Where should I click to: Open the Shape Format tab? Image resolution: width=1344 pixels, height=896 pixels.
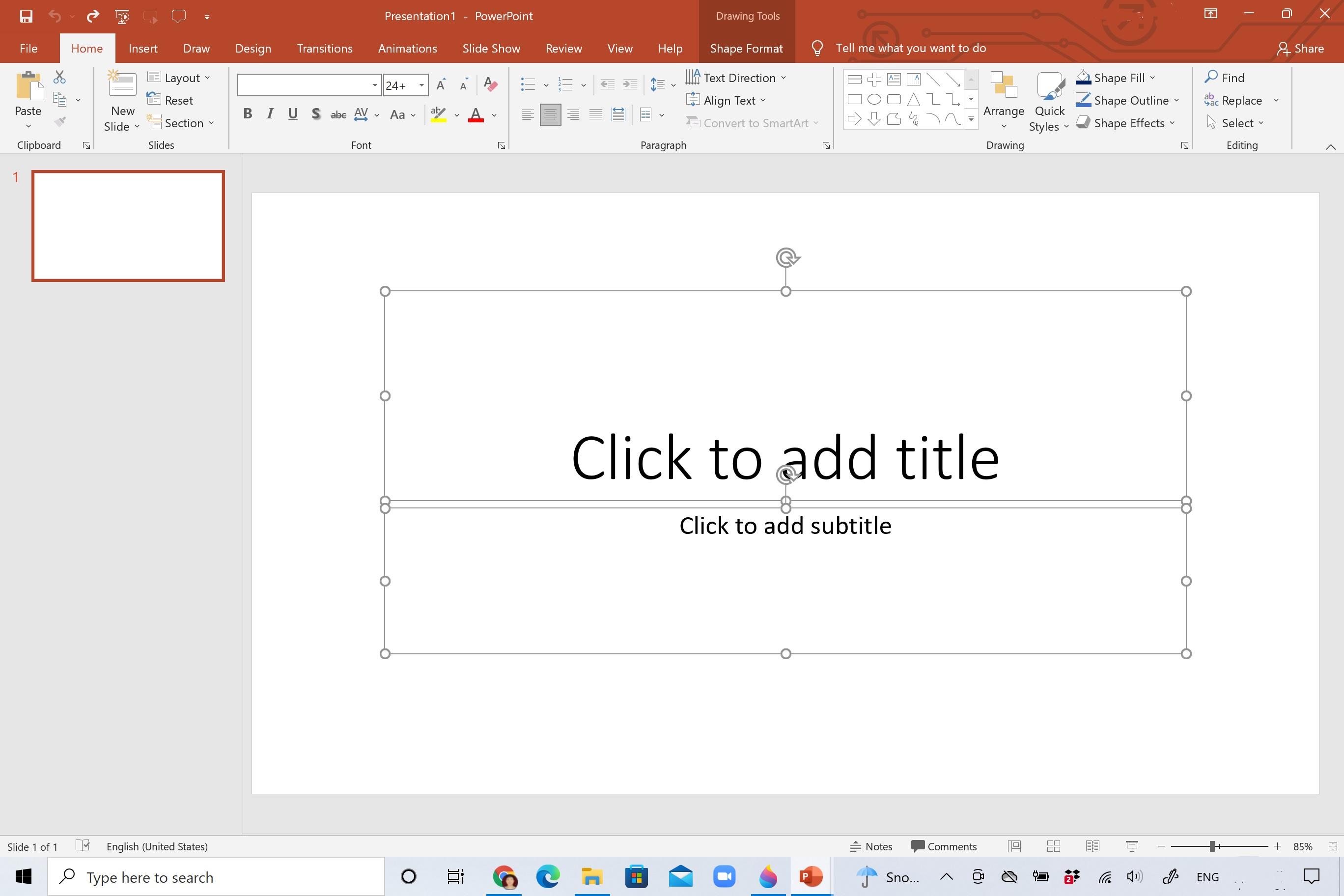click(746, 48)
